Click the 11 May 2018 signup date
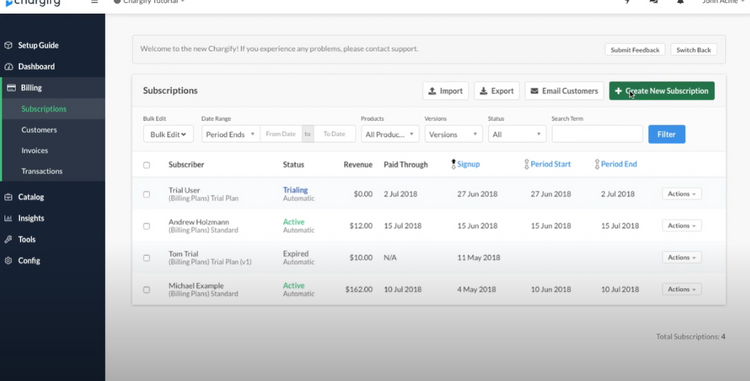750x381 pixels. pyautogui.click(x=478, y=257)
